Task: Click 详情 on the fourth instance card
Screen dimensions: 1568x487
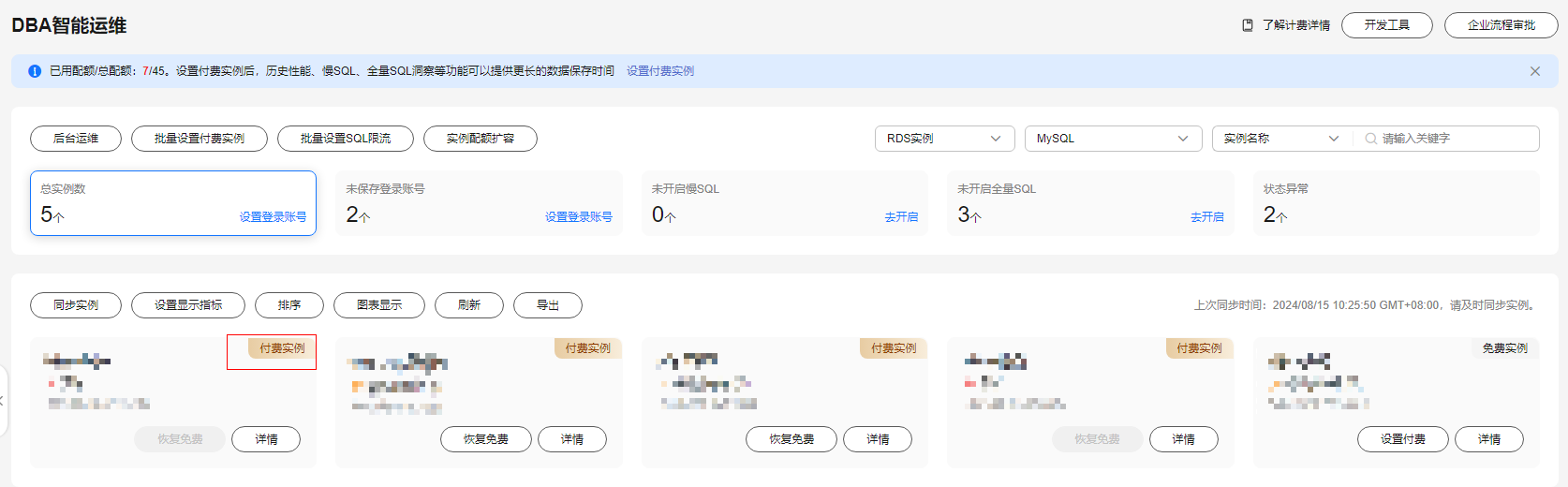Action: [x=1184, y=439]
